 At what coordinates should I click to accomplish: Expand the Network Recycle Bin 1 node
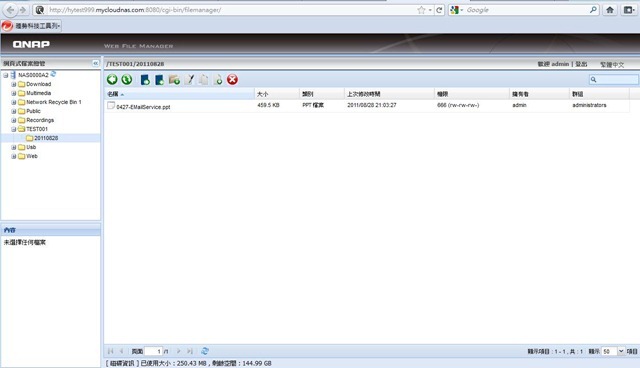click(x=13, y=102)
